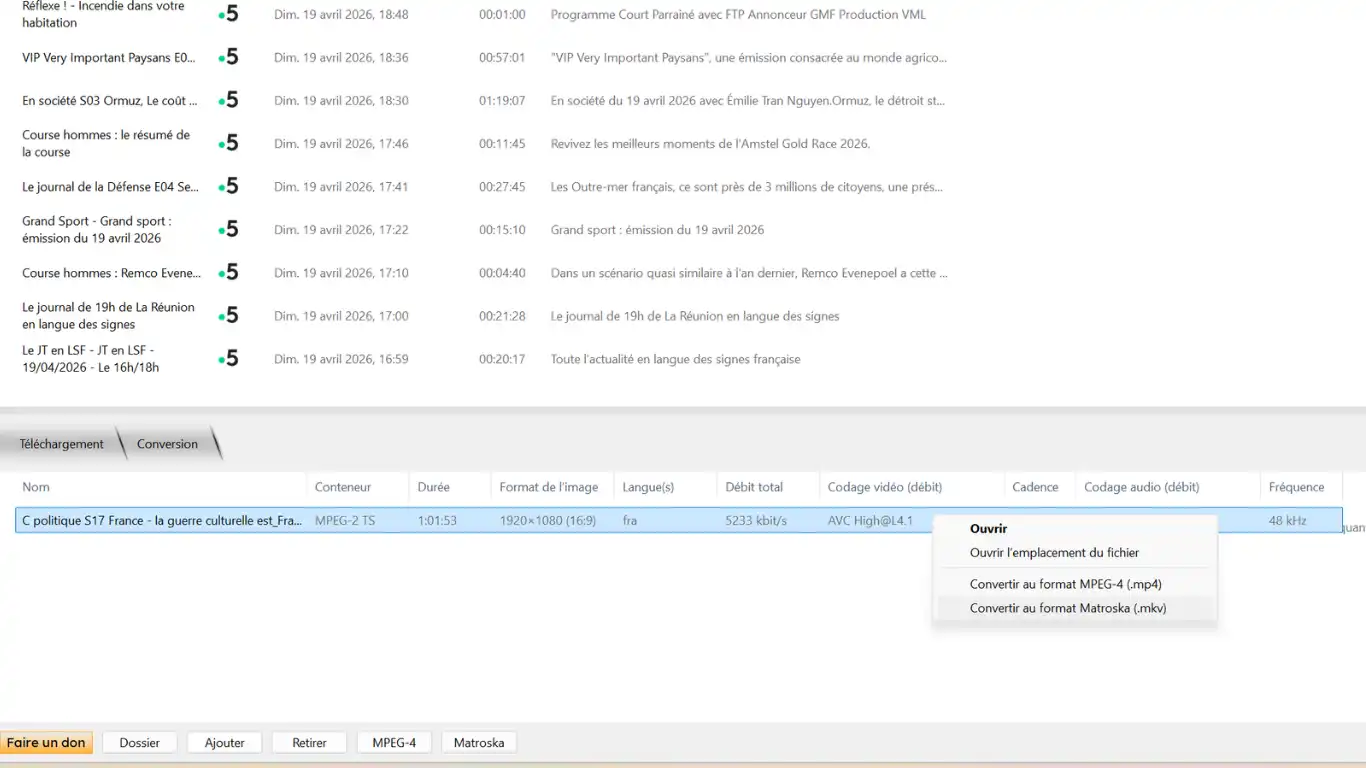Click France 5 logo beside En société S03
The width and height of the screenshot is (1366, 768).
pyautogui.click(x=229, y=101)
